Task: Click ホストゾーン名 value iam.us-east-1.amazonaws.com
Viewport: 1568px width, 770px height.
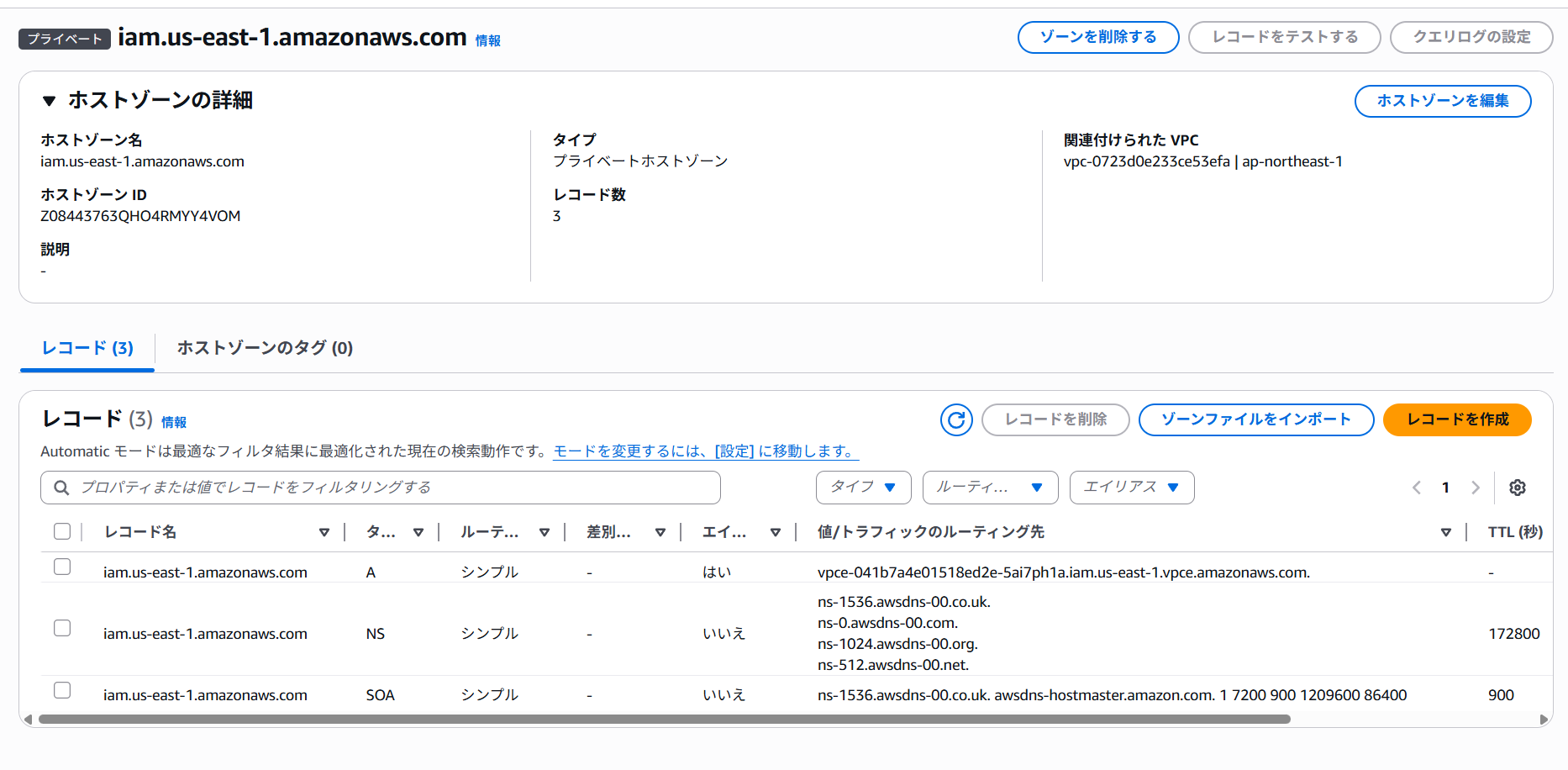Action: (x=142, y=161)
